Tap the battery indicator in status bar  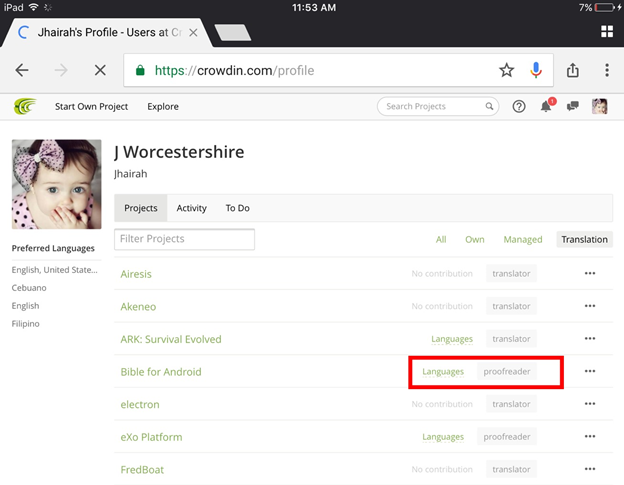click(x=604, y=7)
